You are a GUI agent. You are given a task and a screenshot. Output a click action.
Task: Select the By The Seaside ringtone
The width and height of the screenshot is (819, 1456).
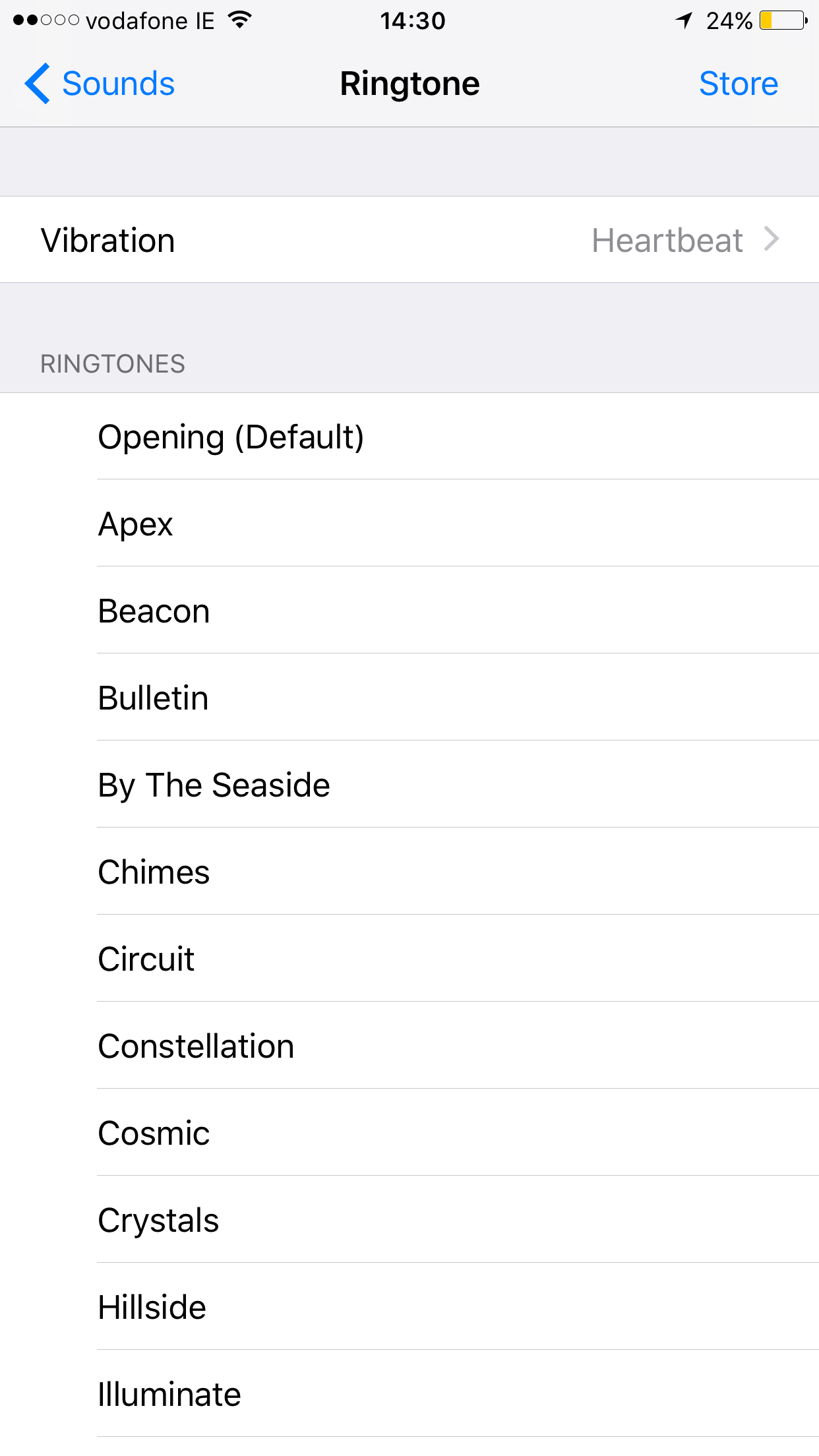pos(214,785)
